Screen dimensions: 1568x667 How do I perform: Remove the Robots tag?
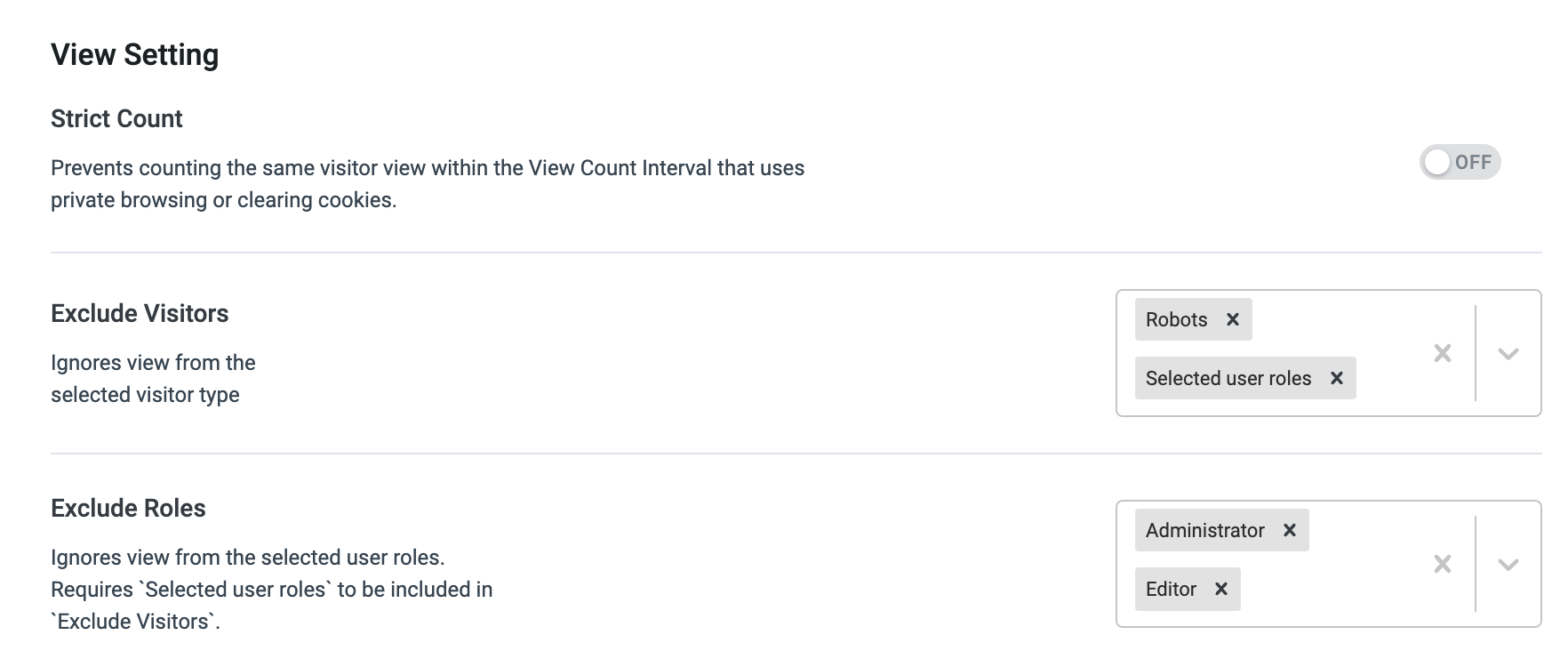[x=1232, y=319]
